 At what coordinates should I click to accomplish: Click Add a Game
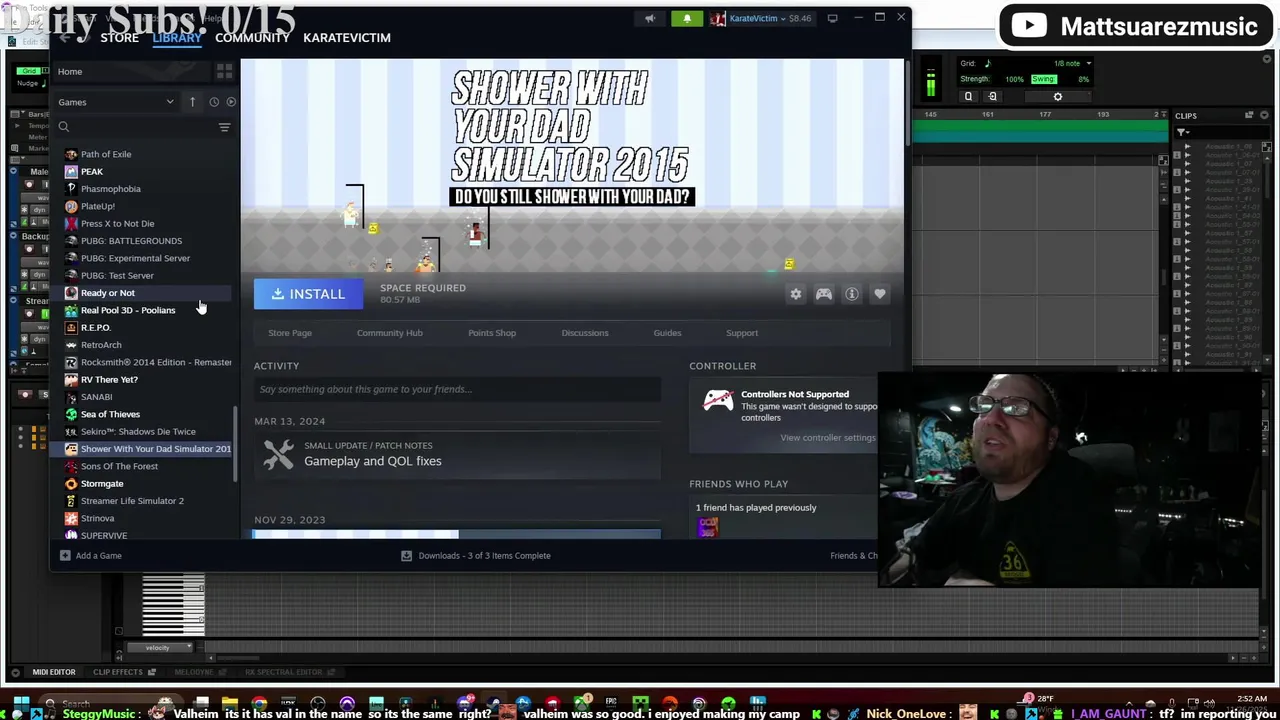click(91, 556)
